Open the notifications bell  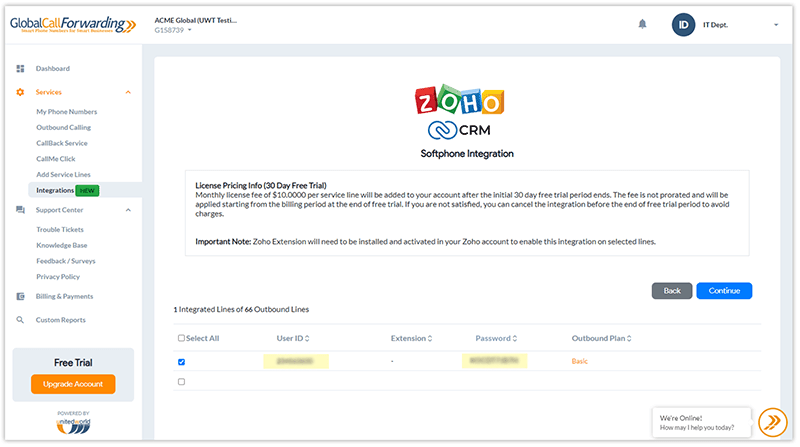(x=642, y=24)
